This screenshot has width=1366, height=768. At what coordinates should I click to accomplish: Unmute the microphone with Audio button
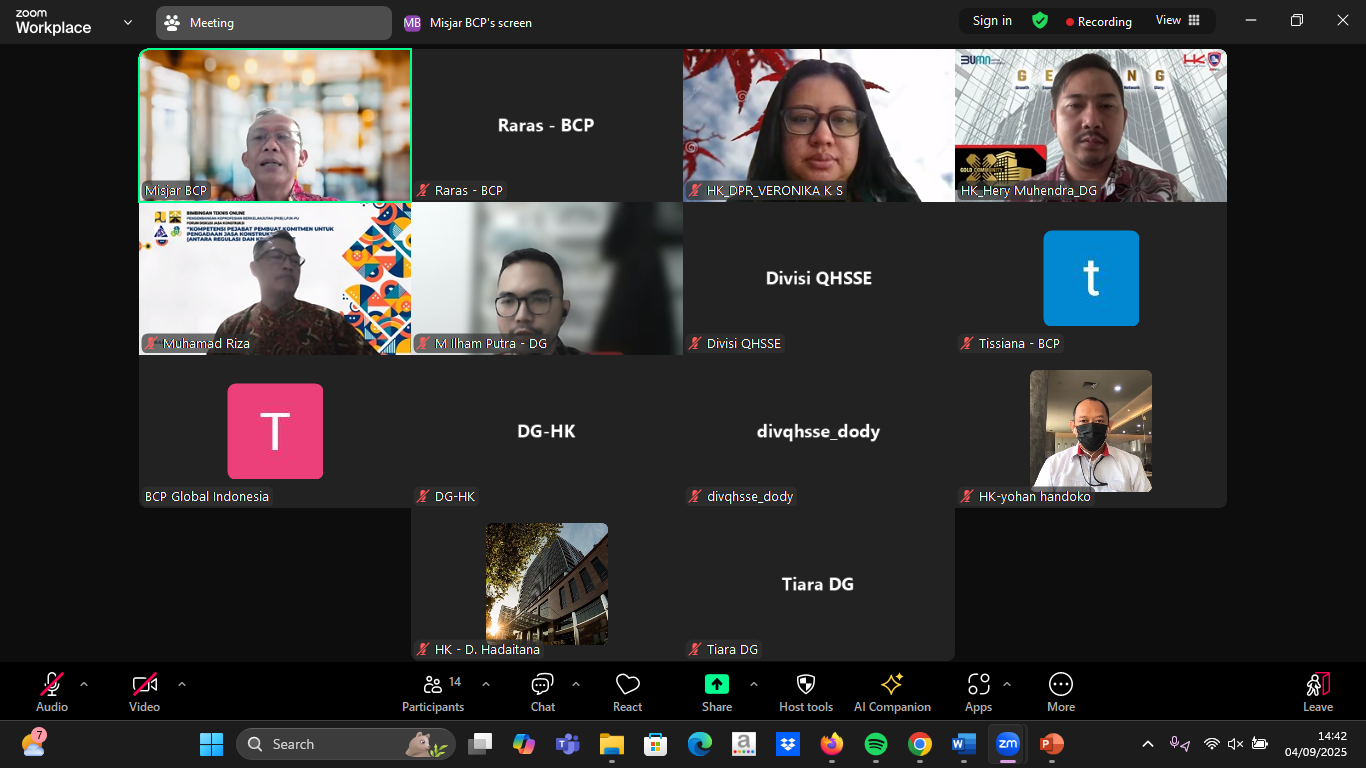(52, 692)
